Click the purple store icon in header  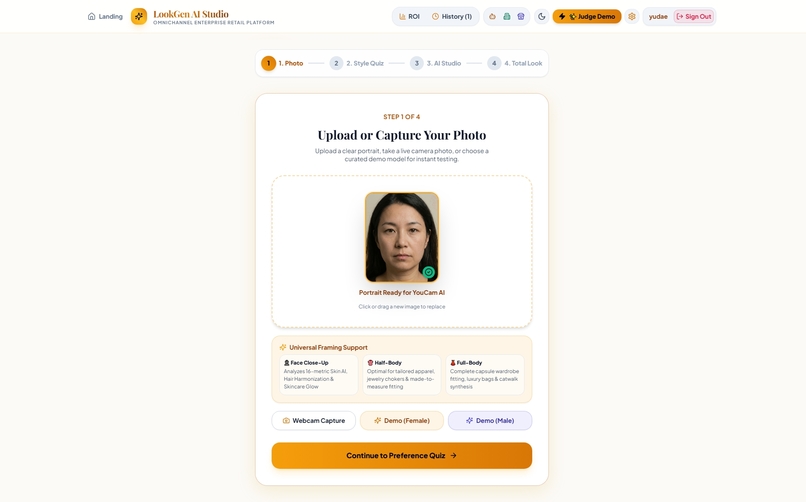[x=521, y=16]
